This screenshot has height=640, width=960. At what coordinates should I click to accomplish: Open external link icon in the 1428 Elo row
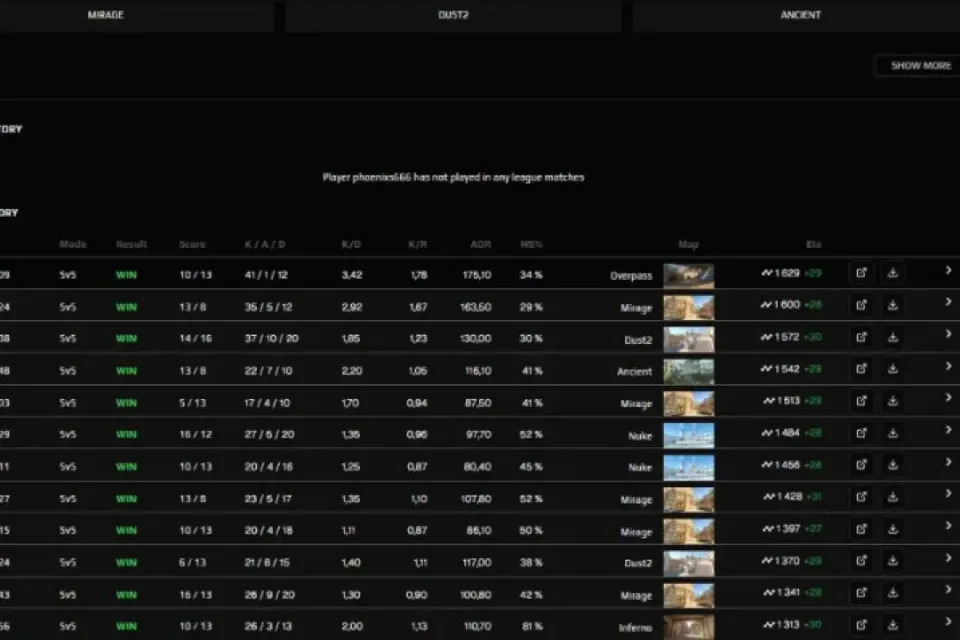tap(861, 497)
